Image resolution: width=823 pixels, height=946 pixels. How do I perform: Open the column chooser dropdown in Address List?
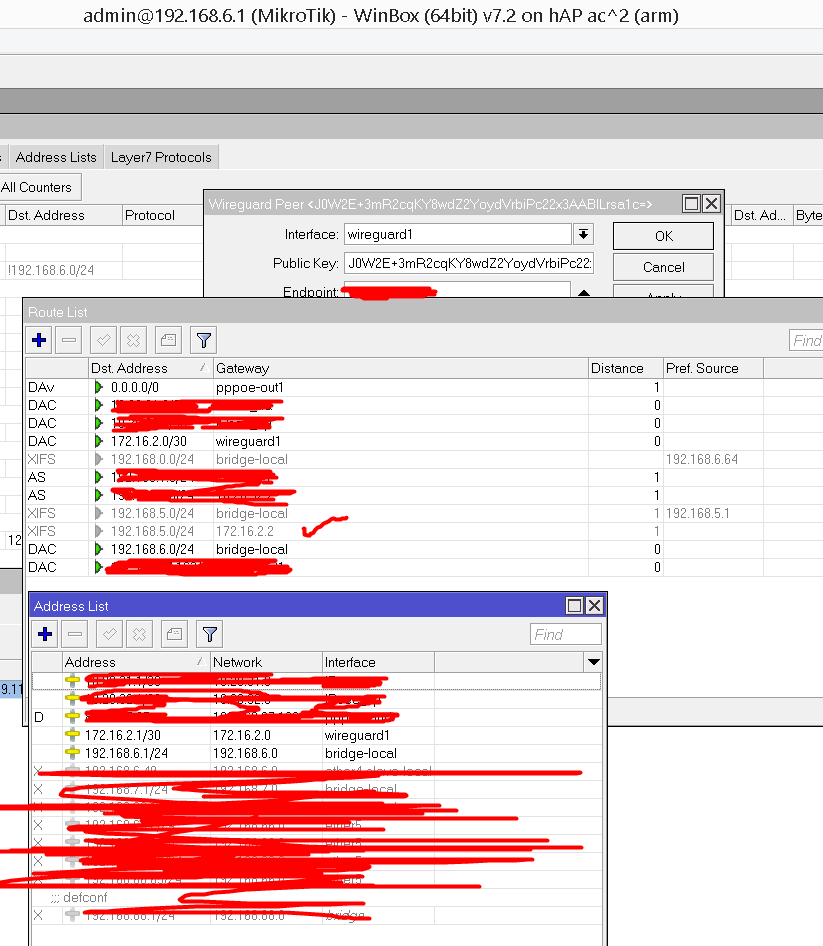tap(594, 662)
